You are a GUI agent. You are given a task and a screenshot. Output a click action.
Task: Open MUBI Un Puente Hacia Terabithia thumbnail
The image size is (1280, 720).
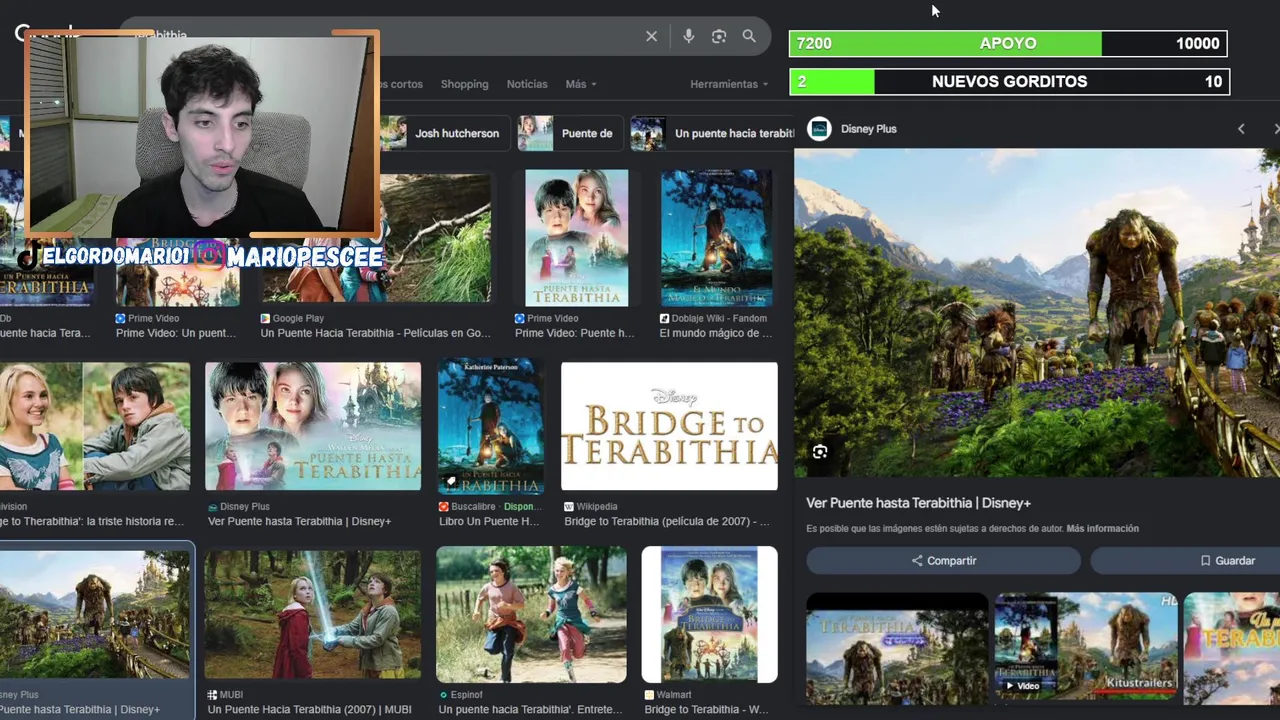pos(313,614)
